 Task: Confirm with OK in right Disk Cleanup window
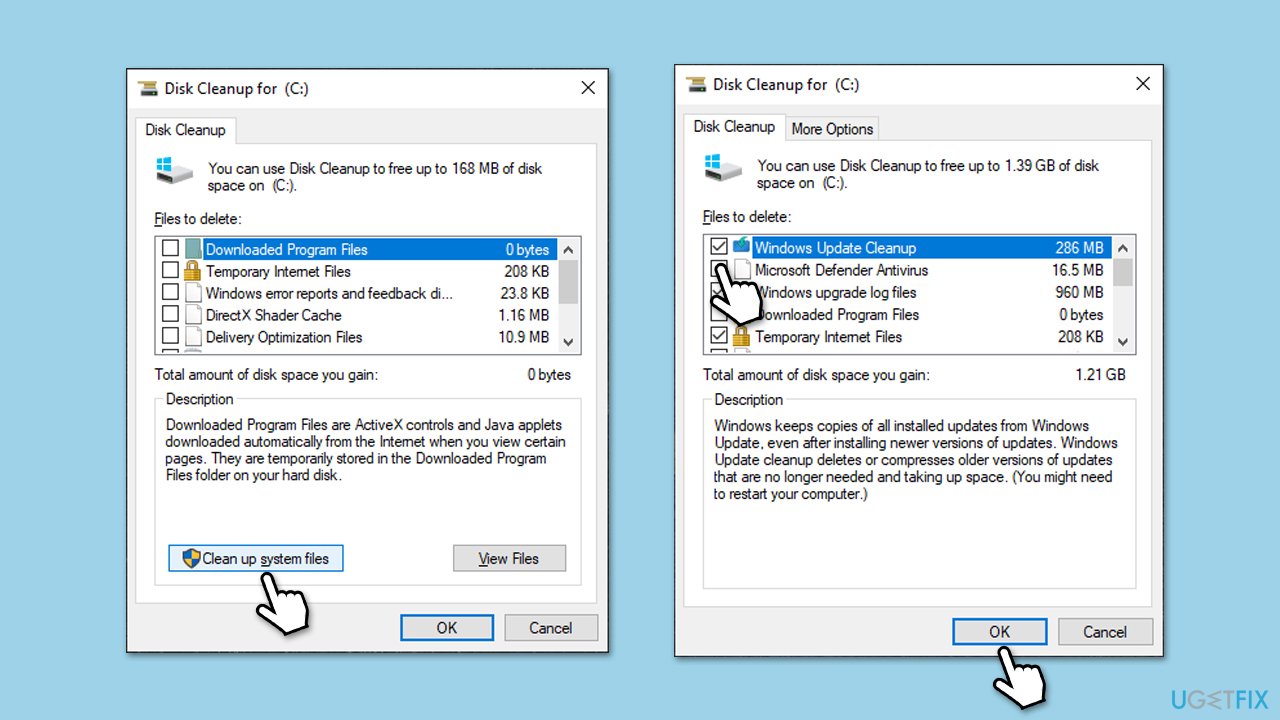1000,632
